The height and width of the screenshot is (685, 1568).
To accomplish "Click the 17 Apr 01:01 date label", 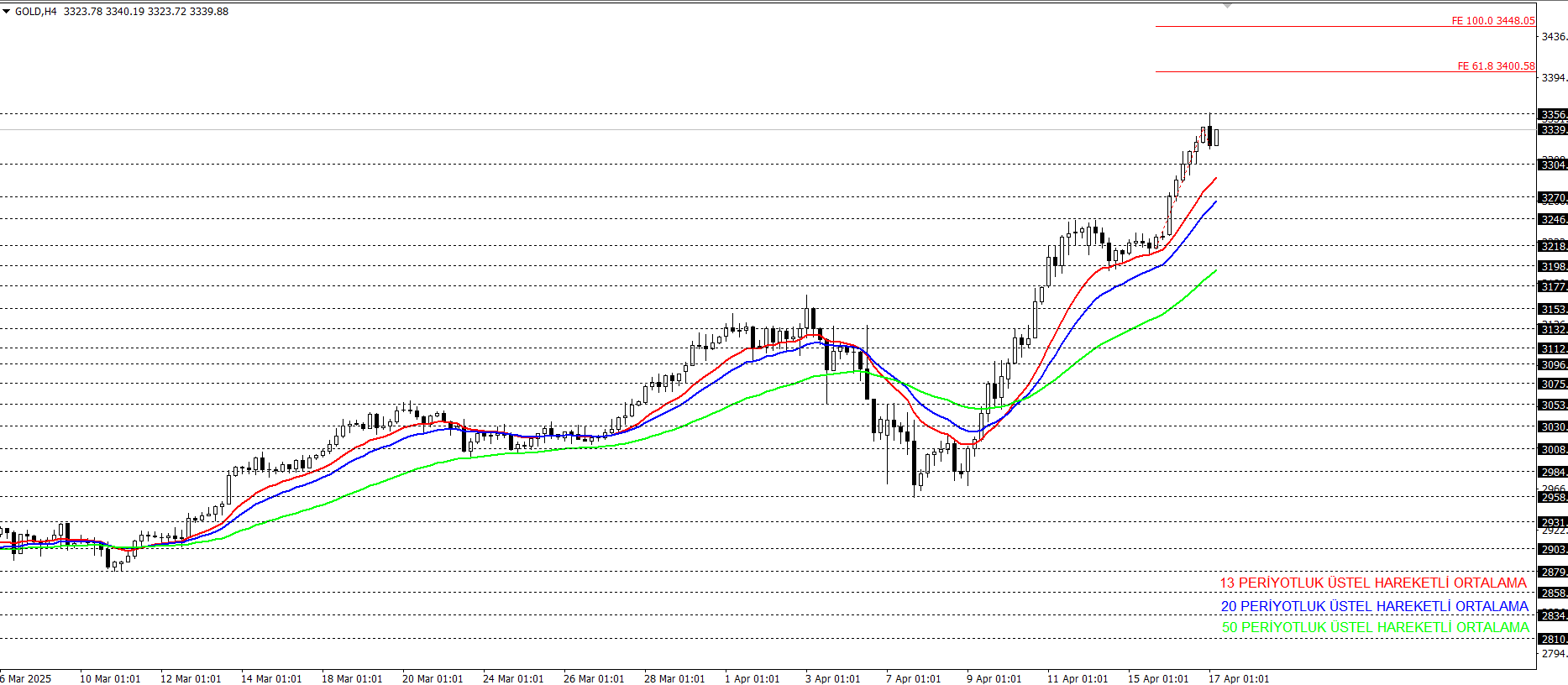I will [x=1239, y=678].
